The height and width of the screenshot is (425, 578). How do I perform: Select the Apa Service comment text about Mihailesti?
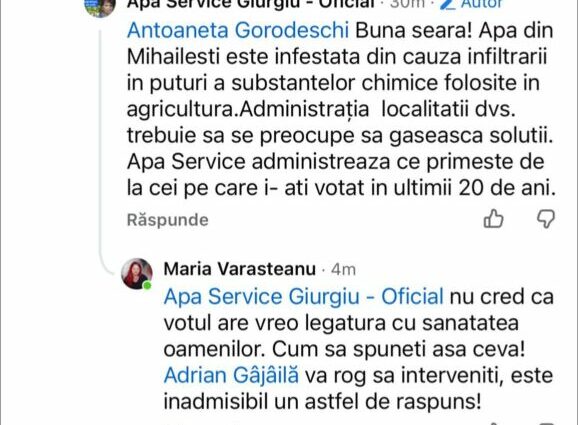[x=341, y=109]
